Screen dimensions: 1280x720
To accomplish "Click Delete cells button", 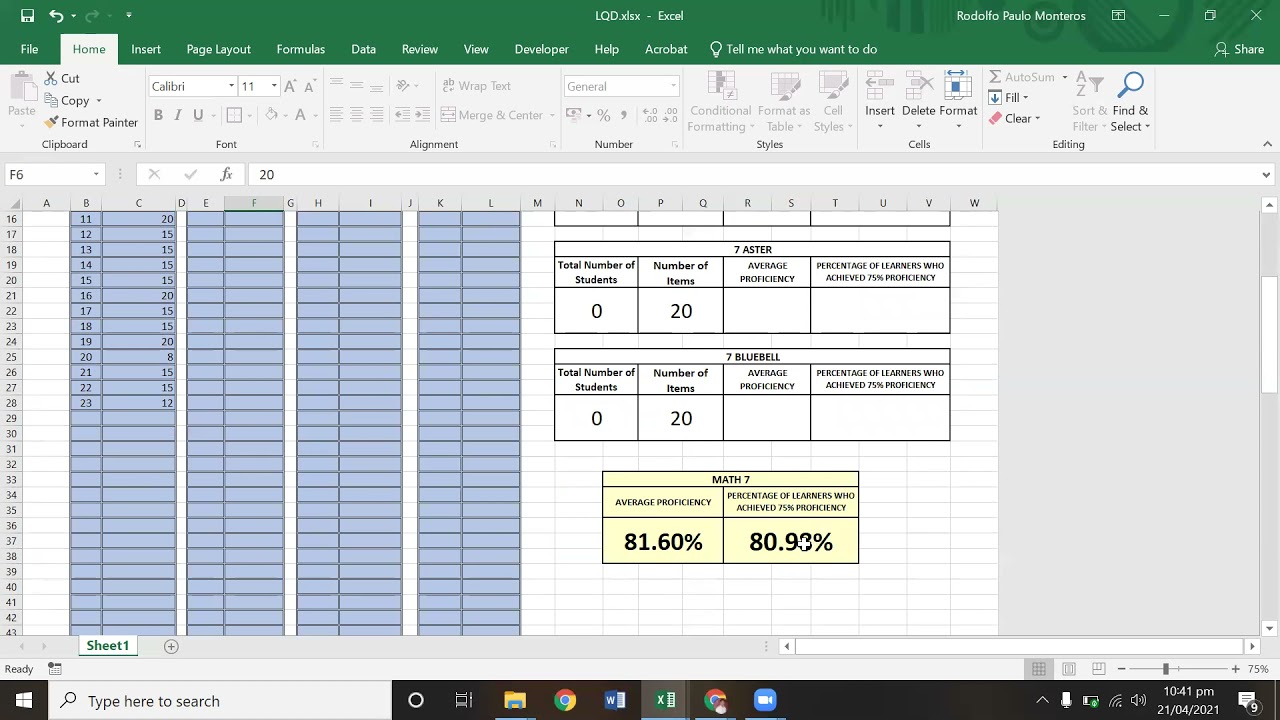I will click(x=918, y=102).
